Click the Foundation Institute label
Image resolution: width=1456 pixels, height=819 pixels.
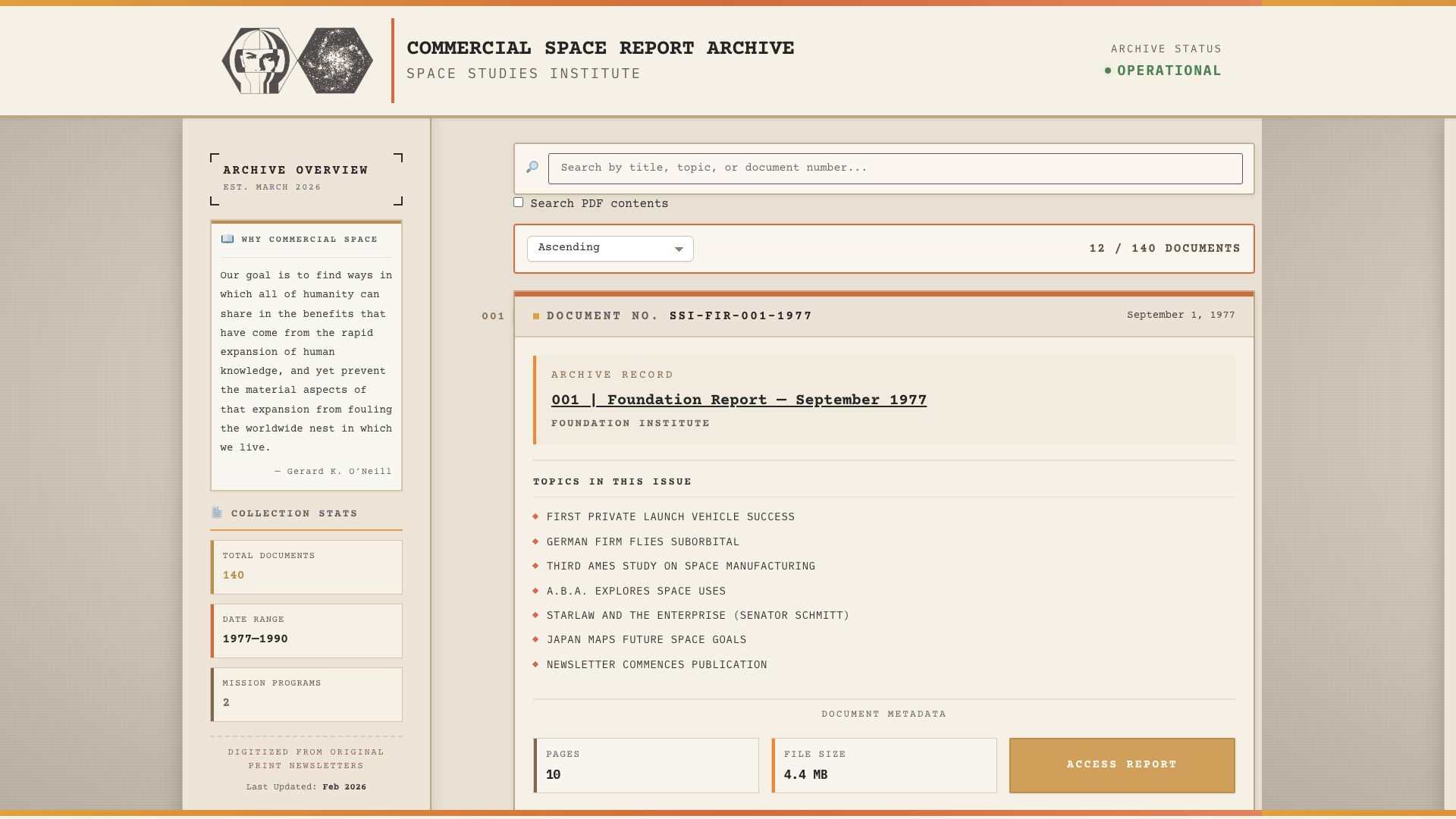pos(631,424)
